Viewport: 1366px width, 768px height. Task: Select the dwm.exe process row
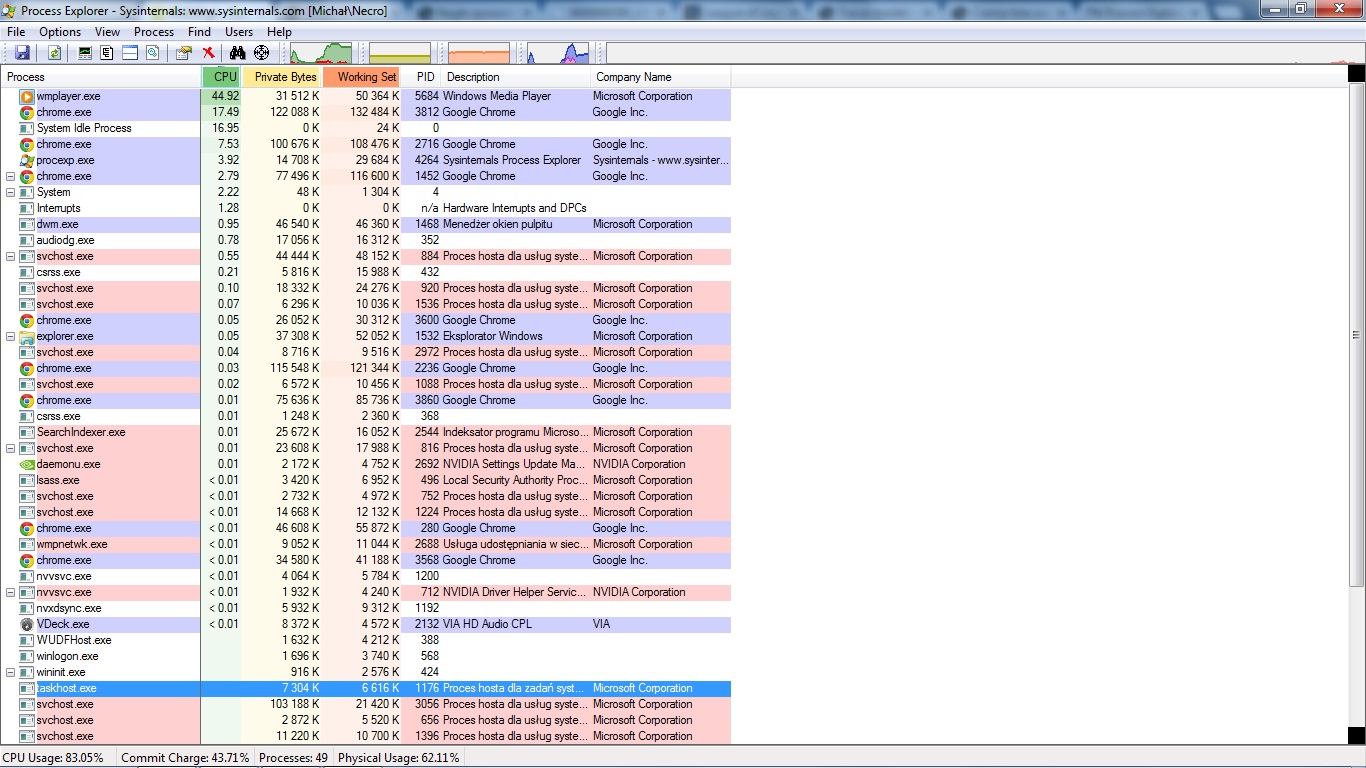pyautogui.click(x=366, y=224)
